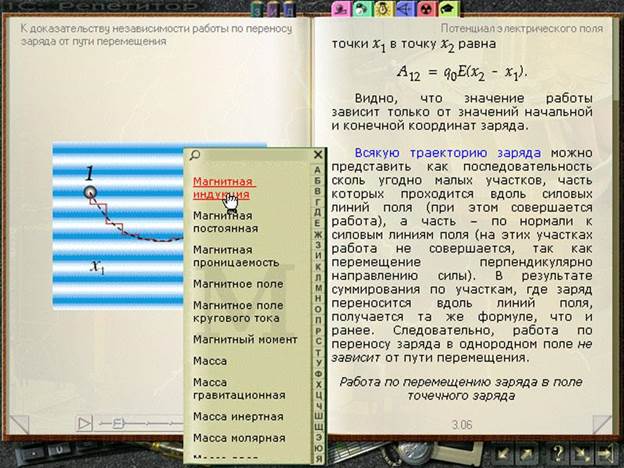Select the term Масса гравитационная
624x468 pixels.
click(239, 389)
